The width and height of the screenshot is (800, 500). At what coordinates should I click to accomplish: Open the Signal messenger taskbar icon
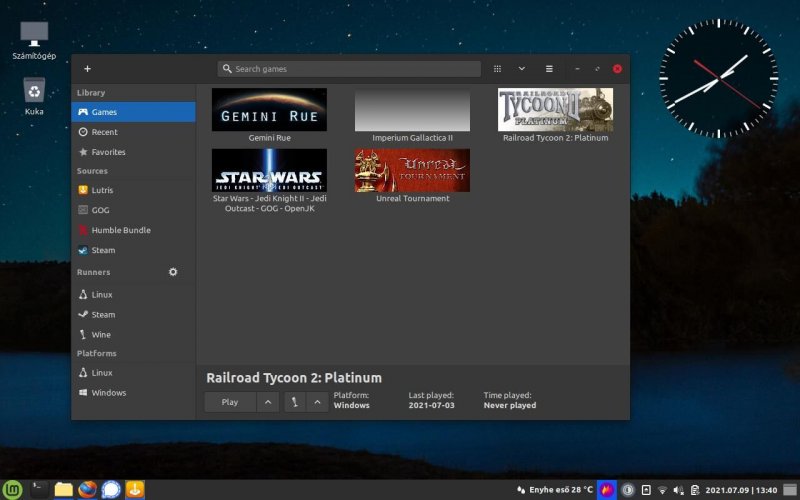pyautogui.click(x=111, y=490)
